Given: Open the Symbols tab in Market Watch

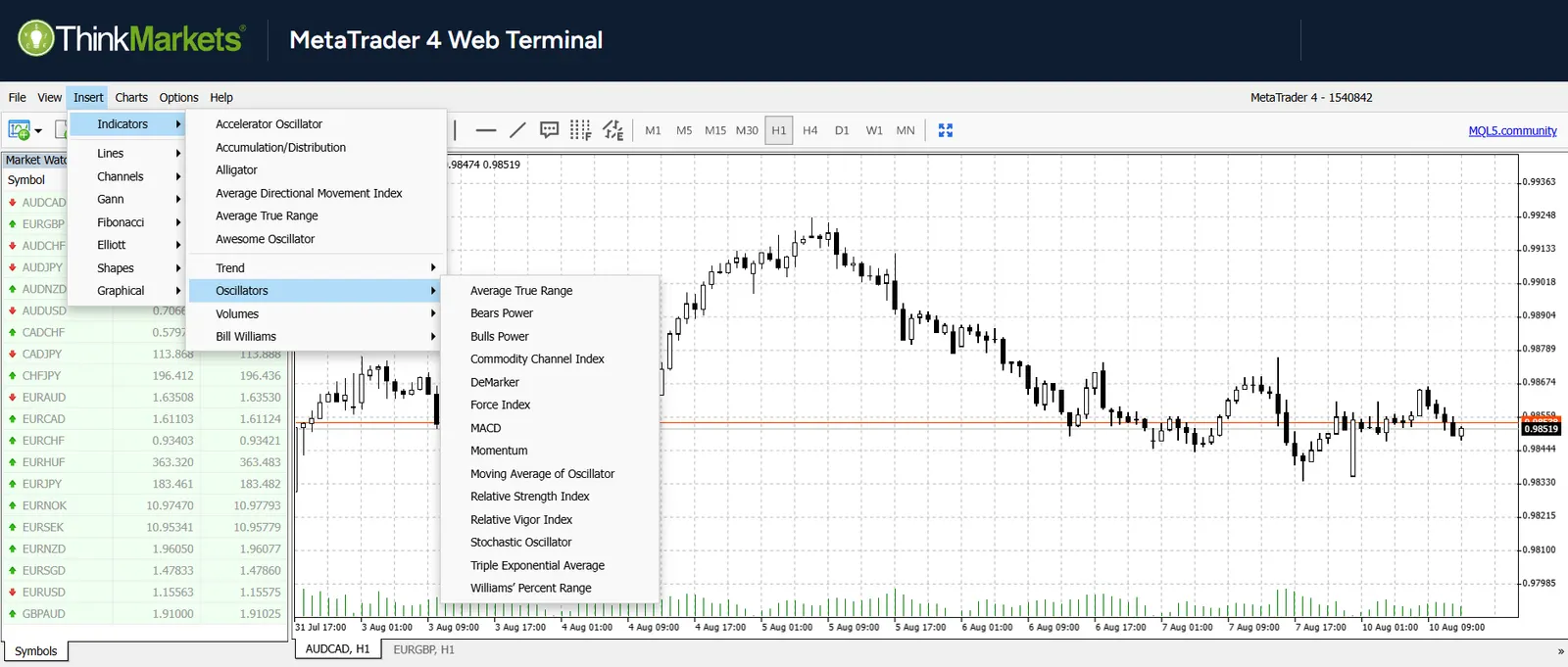Looking at the screenshot, I should [x=36, y=651].
